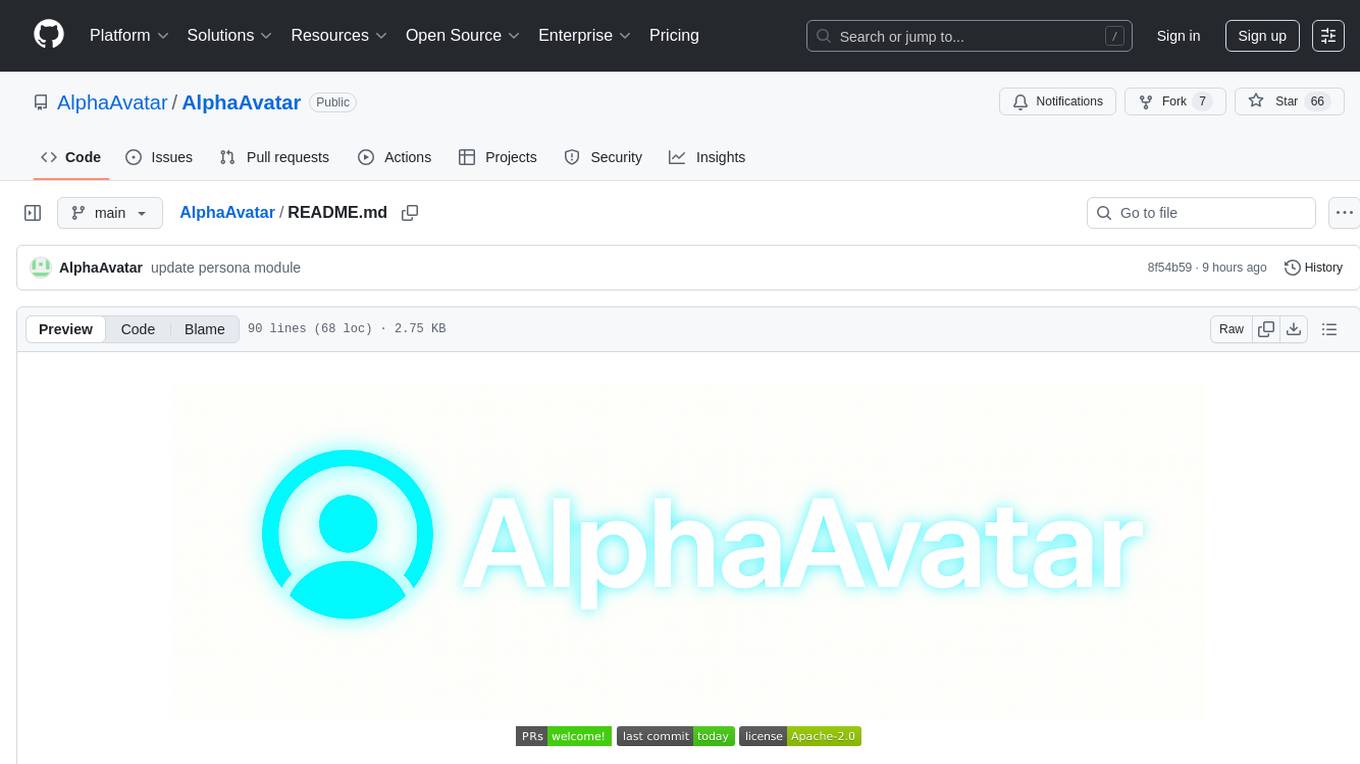Viewport: 1360px width, 764px height.
Task: Open commit hash 8f54b59
Action: tap(1169, 268)
